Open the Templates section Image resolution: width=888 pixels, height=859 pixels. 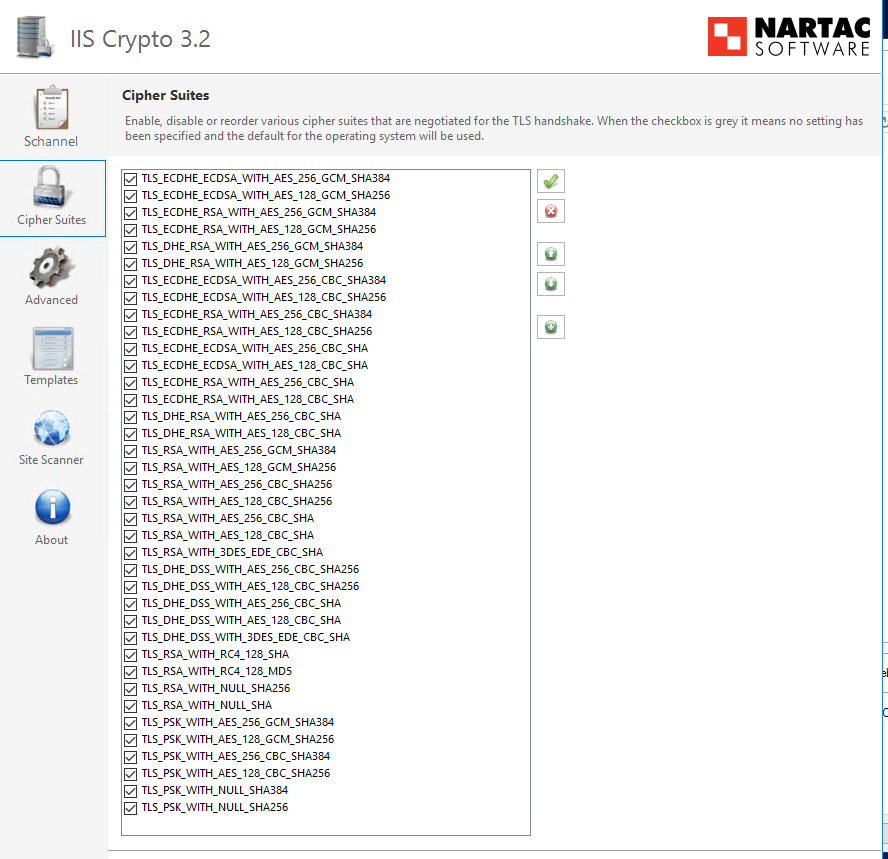pyautogui.click(x=51, y=357)
